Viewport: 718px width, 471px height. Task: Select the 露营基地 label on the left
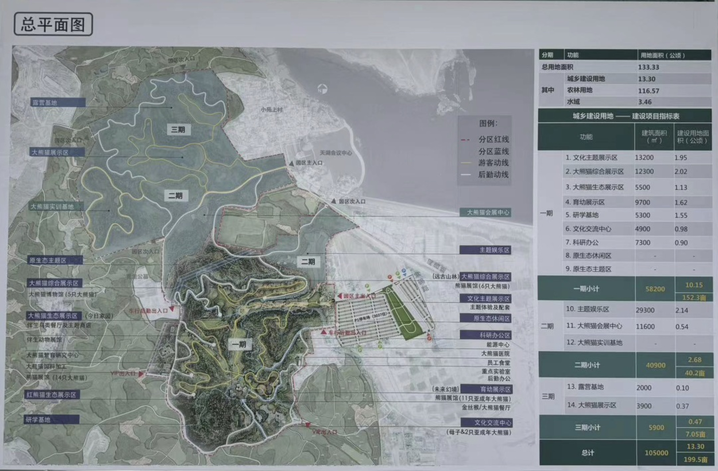click(x=44, y=102)
